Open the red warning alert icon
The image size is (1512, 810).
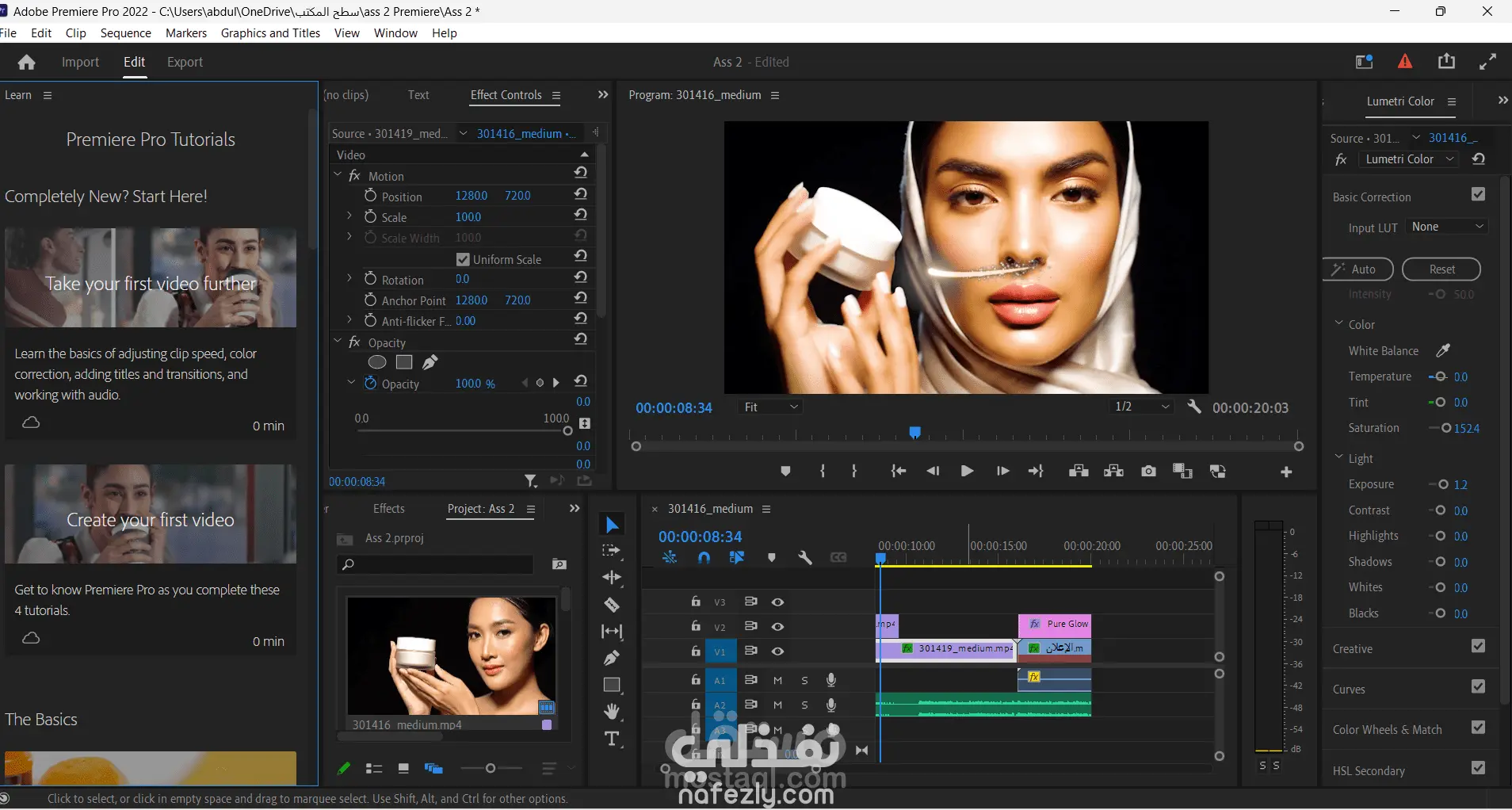point(1405,62)
